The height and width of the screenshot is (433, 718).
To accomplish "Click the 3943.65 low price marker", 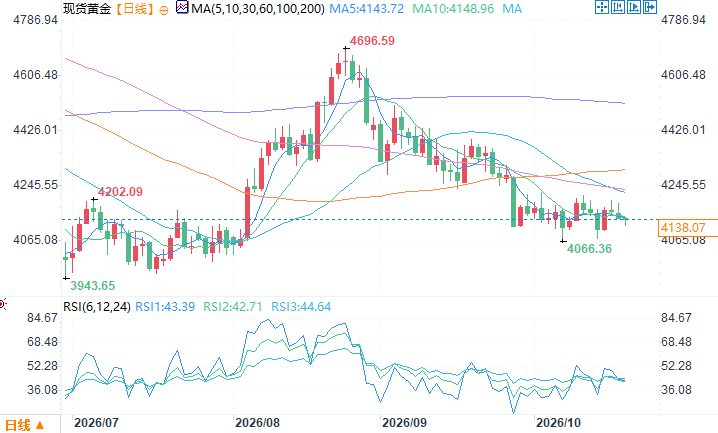I will pos(92,286).
